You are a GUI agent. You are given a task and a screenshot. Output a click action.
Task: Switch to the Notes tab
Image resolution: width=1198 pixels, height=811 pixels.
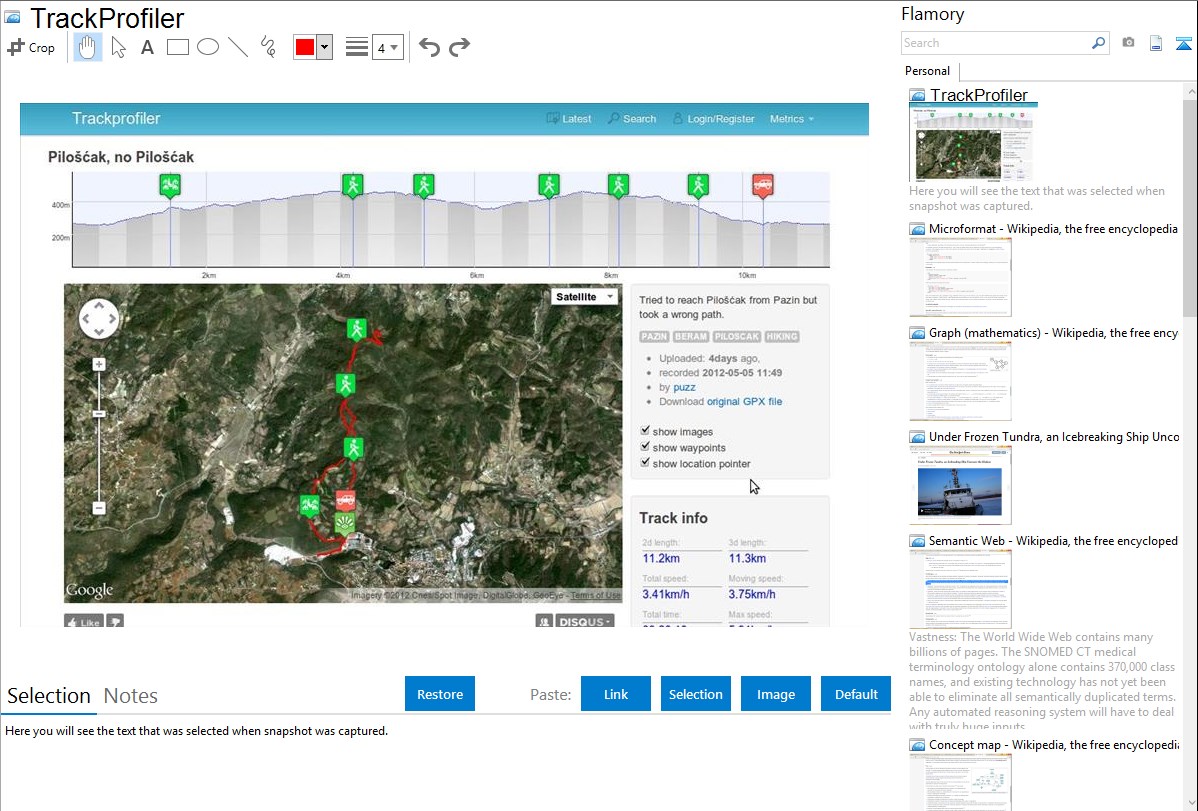131,696
